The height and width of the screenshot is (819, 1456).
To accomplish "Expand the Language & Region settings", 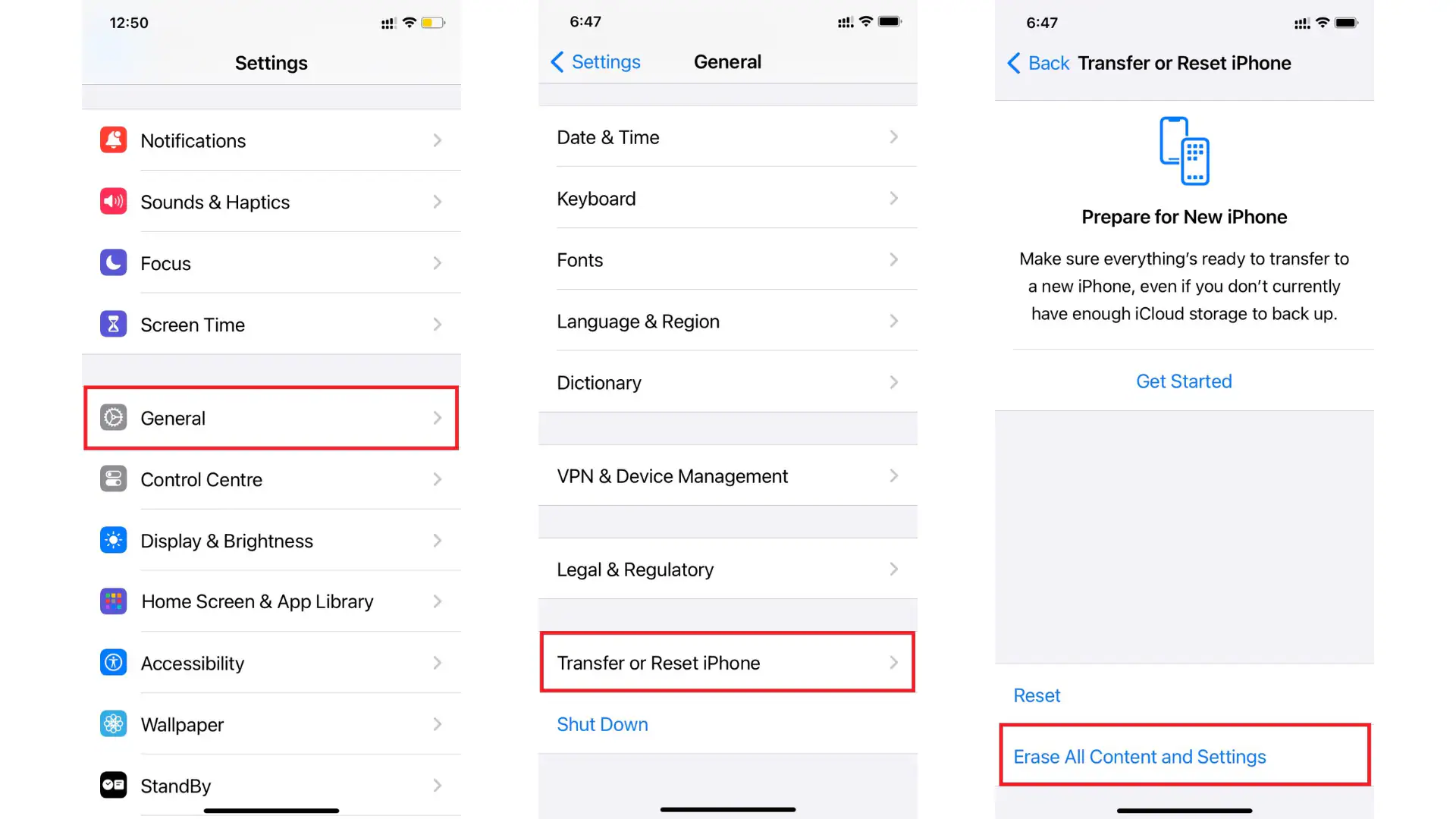I will point(727,321).
